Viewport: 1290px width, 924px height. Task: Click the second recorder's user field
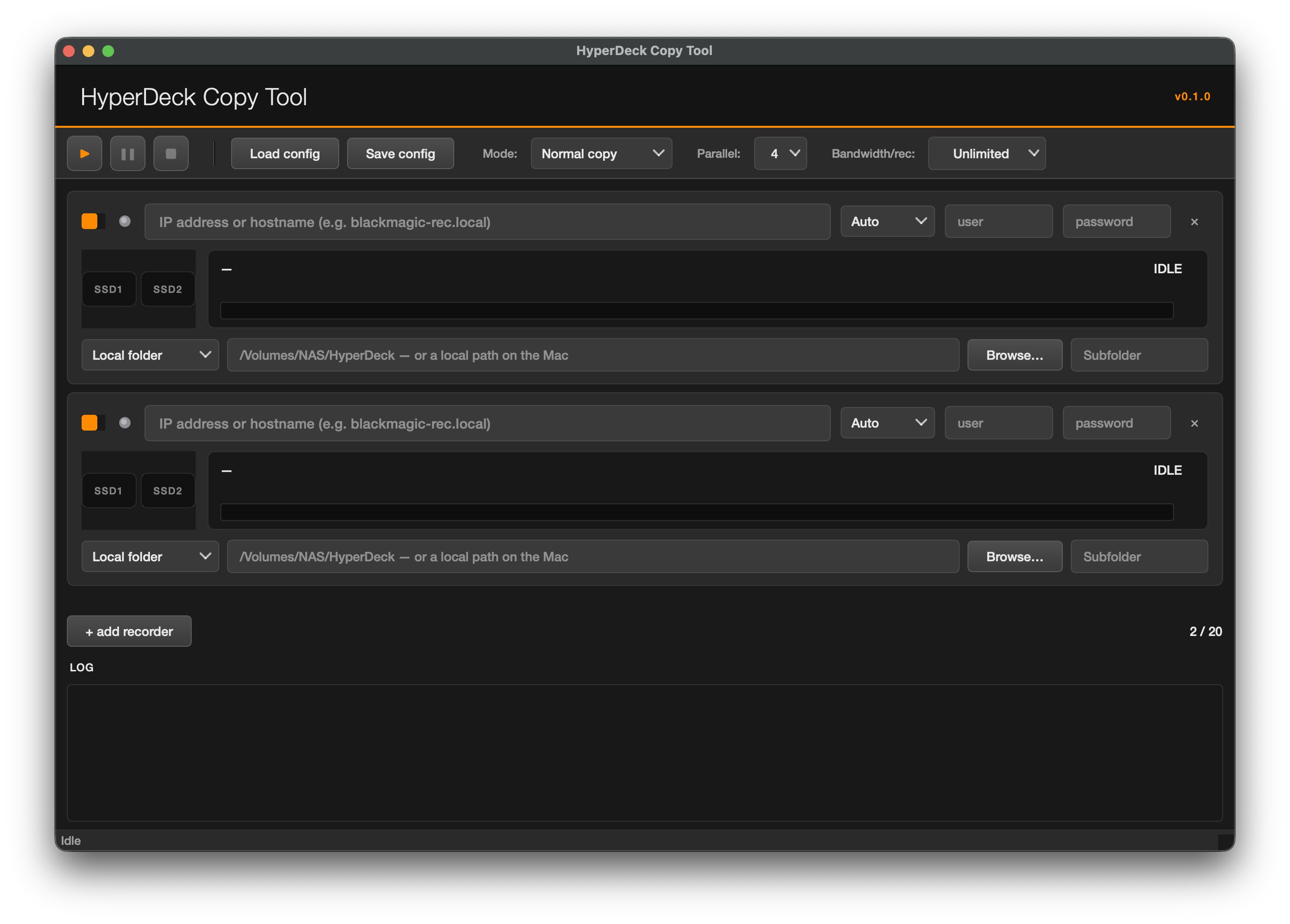coord(999,423)
